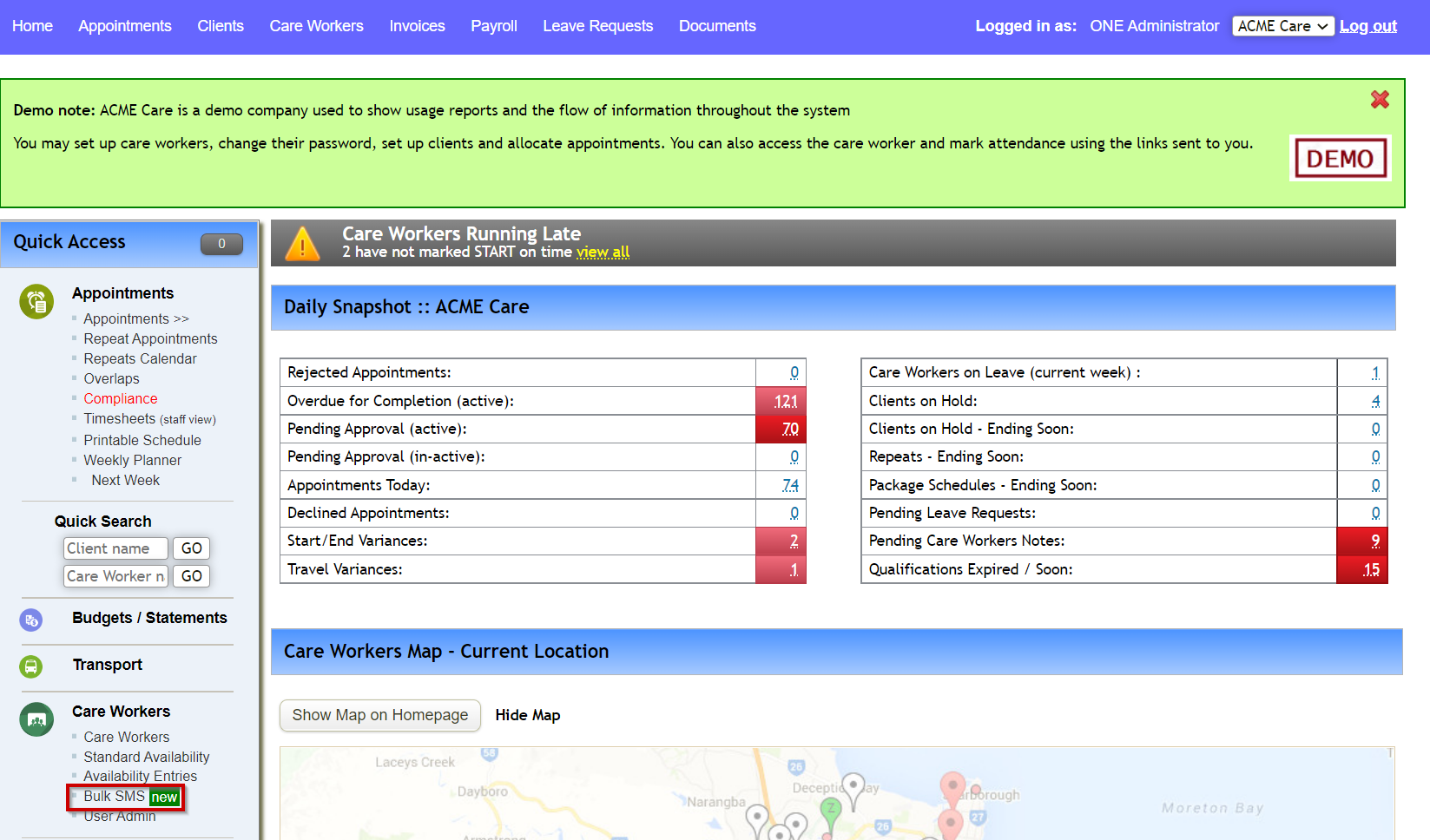
Task: Enable Show Map on Homepage
Action: 379,715
